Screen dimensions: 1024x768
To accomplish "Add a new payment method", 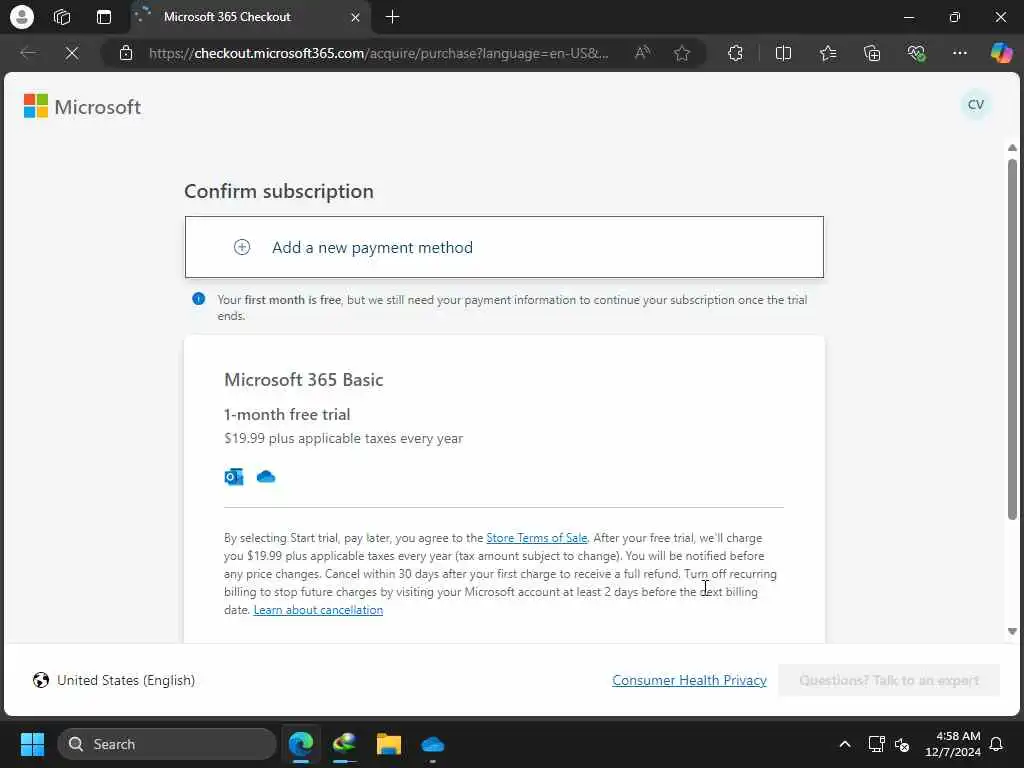I will [504, 248].
